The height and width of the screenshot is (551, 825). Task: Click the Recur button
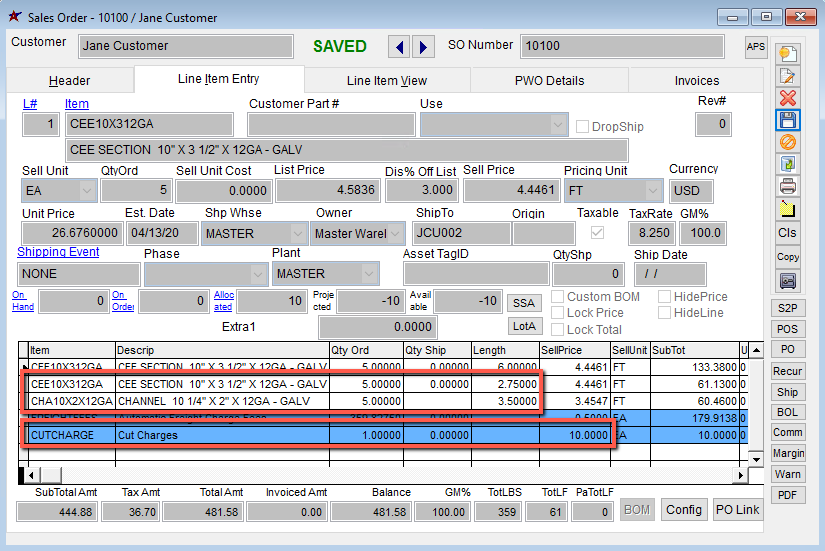click(x=788, y=371)
